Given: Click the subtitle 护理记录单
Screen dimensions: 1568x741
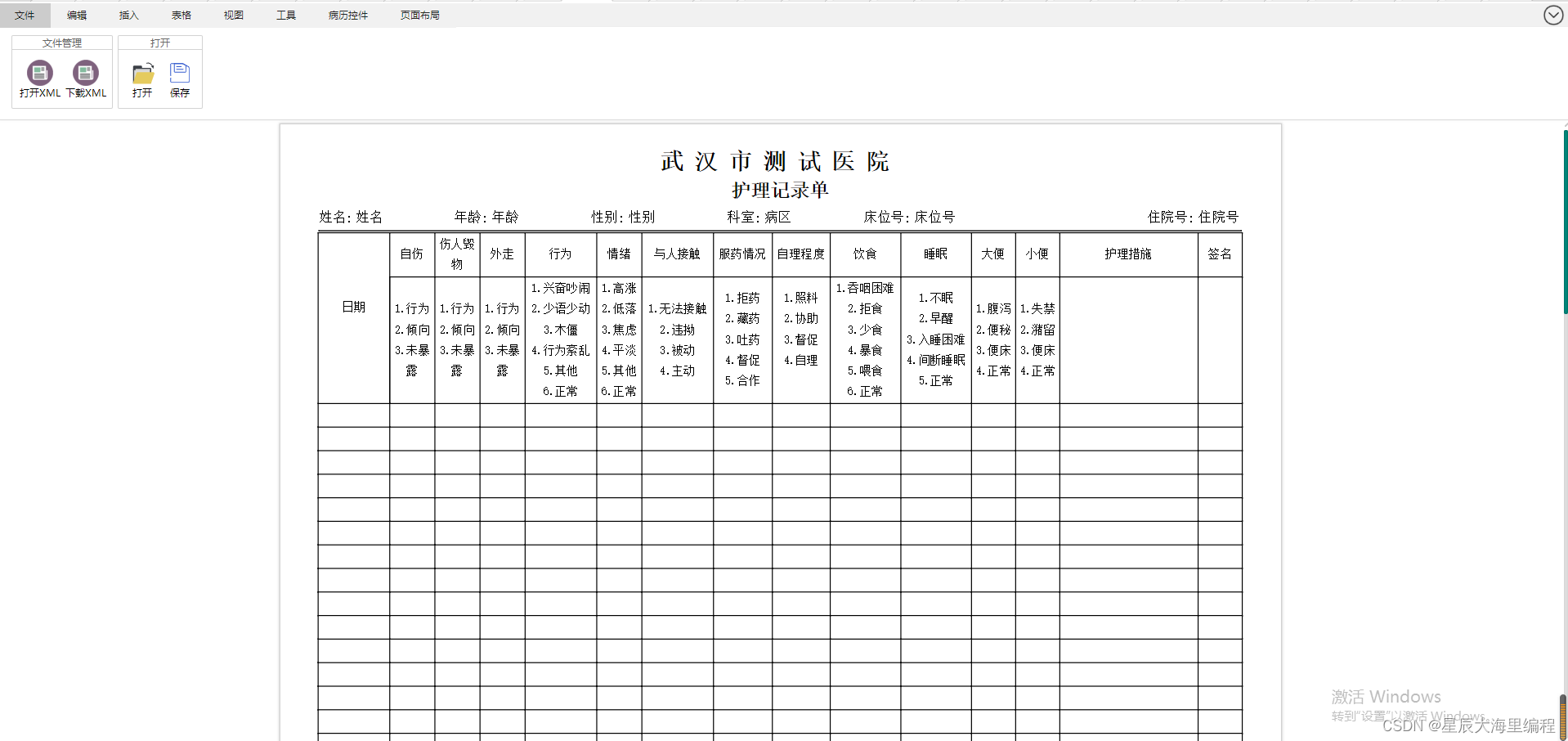Looking at the screenshot, I should [x=780, y=190].
